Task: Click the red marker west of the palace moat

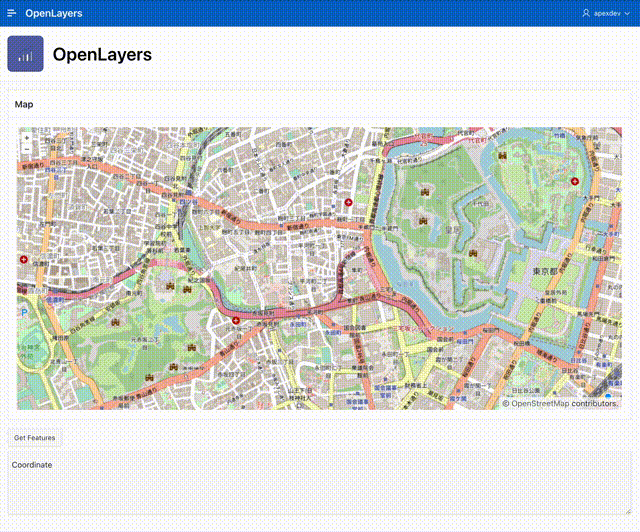Action: tap(348, 202)
